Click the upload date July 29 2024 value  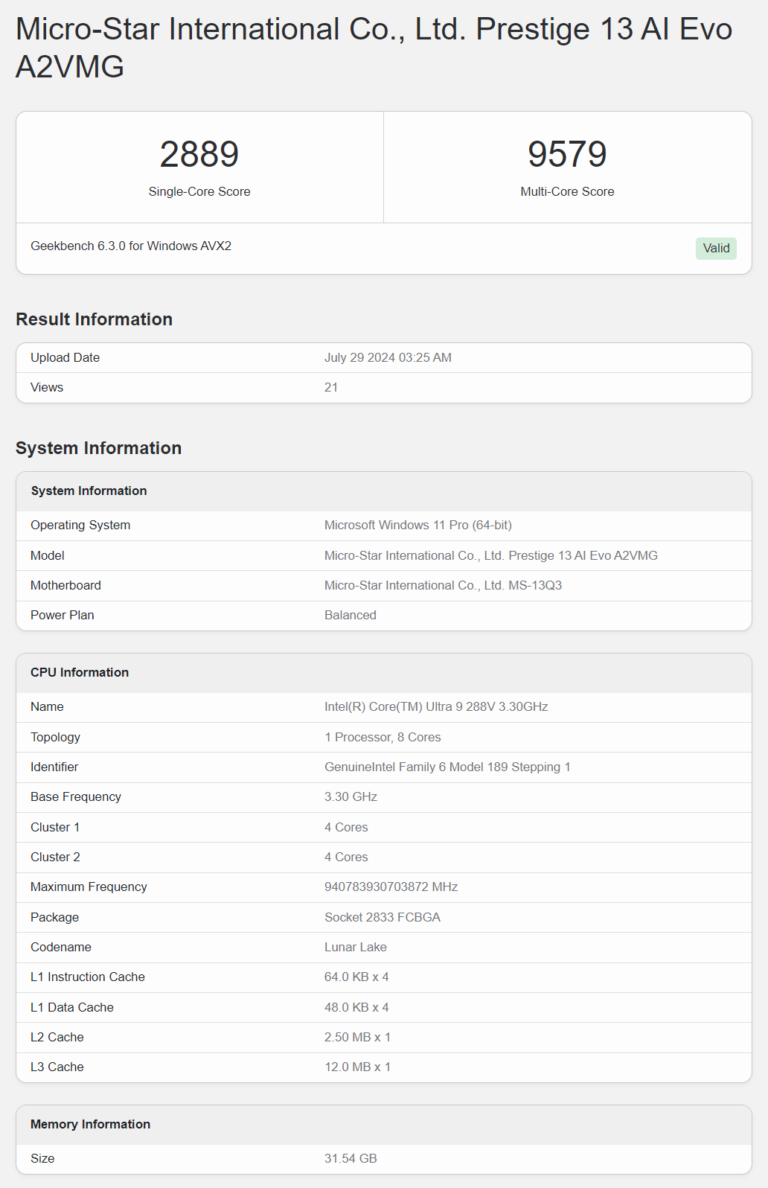(388, 357)
